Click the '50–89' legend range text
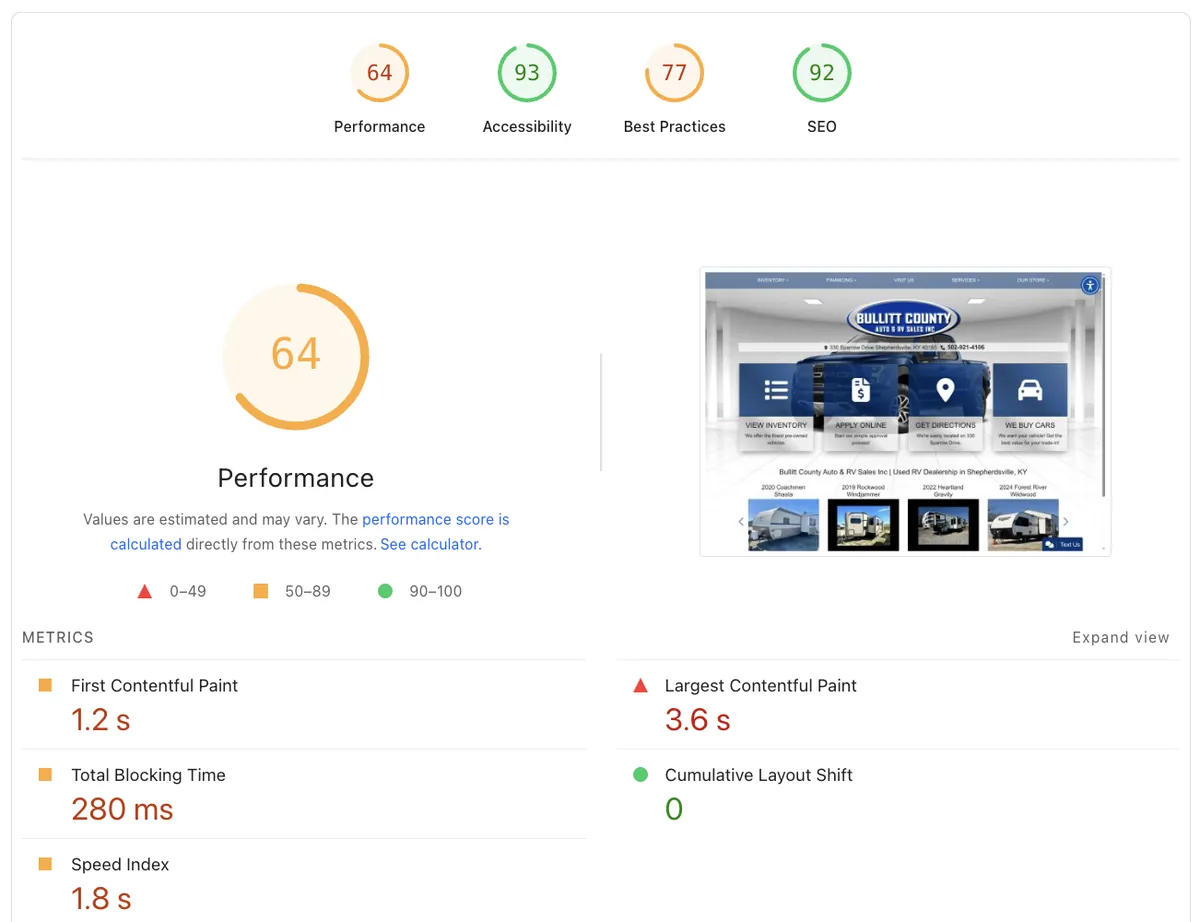Screen dimensions: 1200x922 click(x=308, y=591)
